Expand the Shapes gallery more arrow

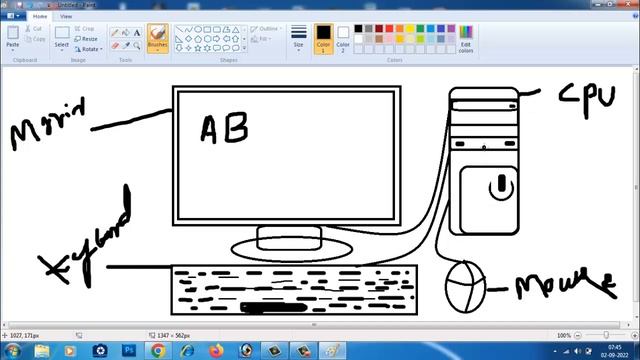click(244, 48)
